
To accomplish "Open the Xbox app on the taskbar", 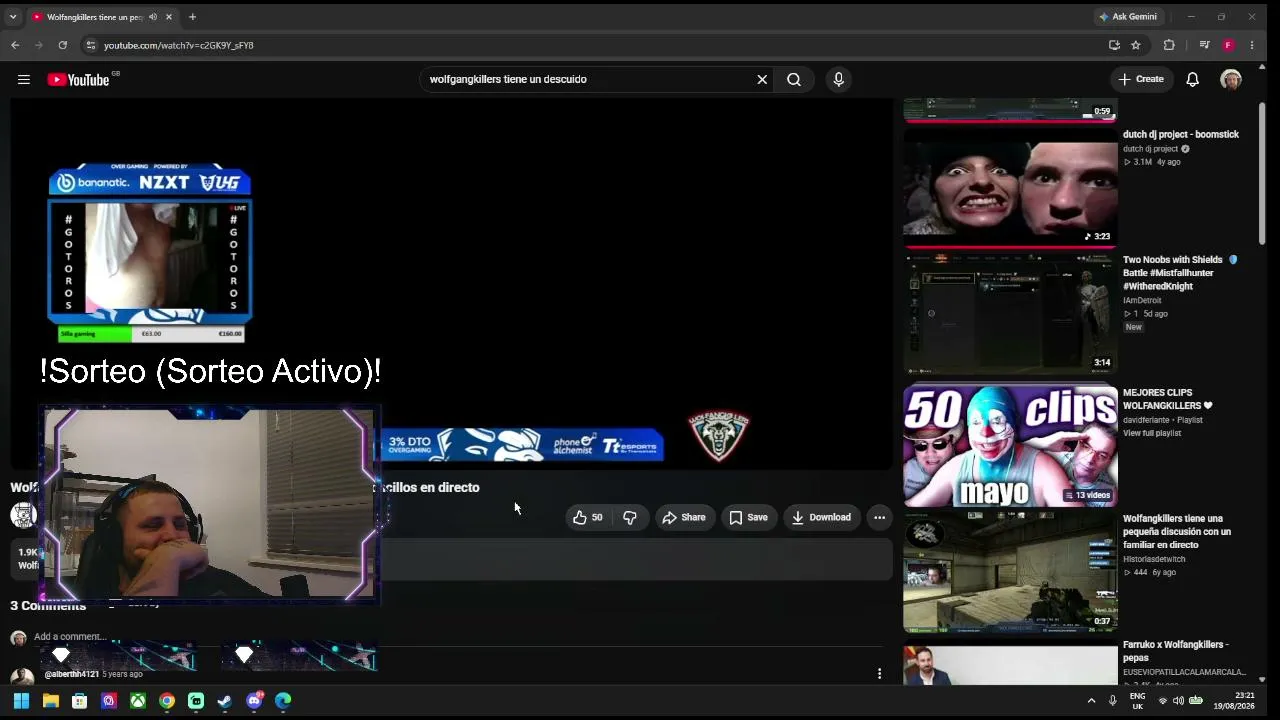I will (x=138, y=701).
